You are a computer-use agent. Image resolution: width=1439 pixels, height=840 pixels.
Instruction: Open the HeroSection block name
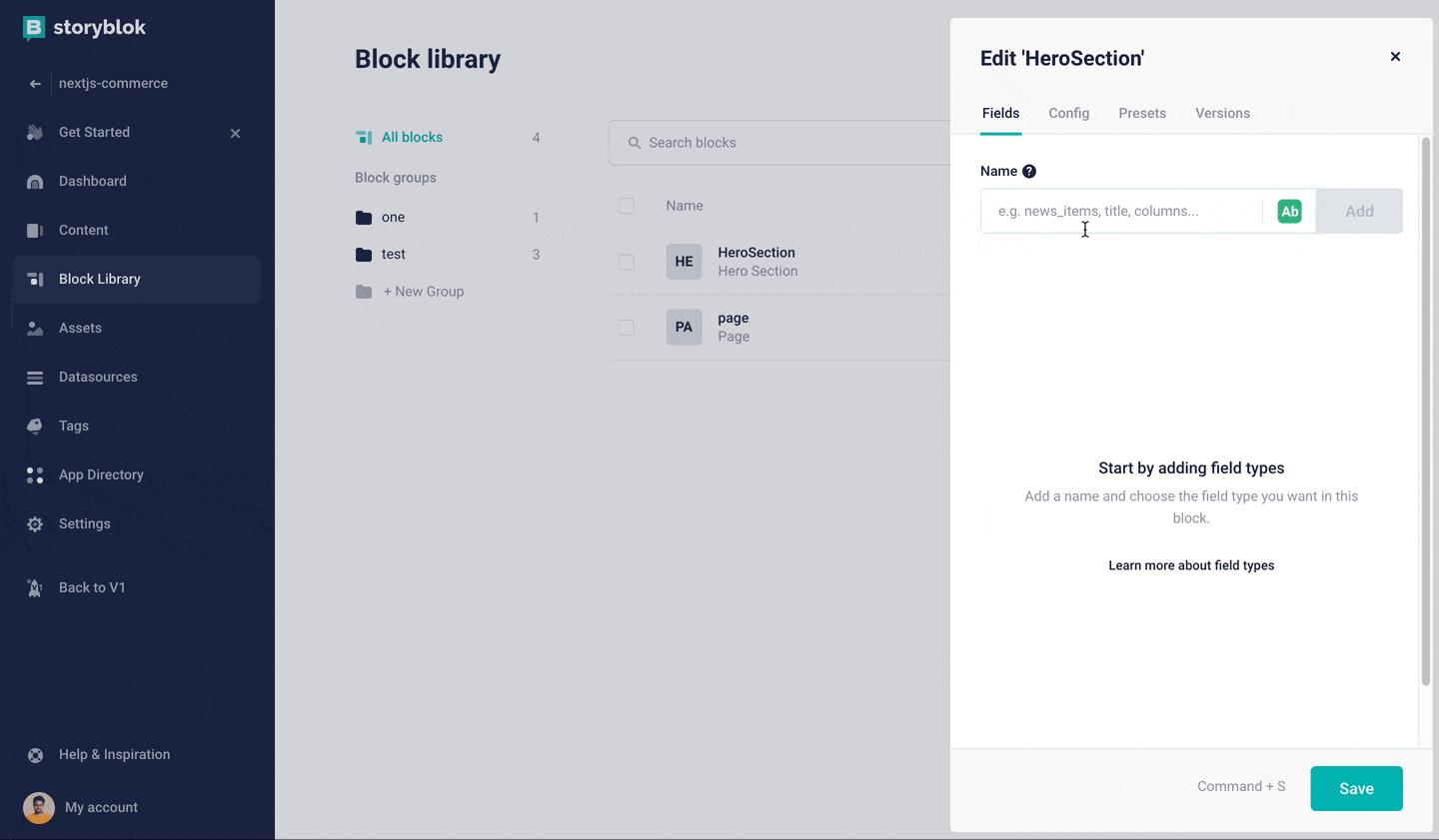pos(756,253)
